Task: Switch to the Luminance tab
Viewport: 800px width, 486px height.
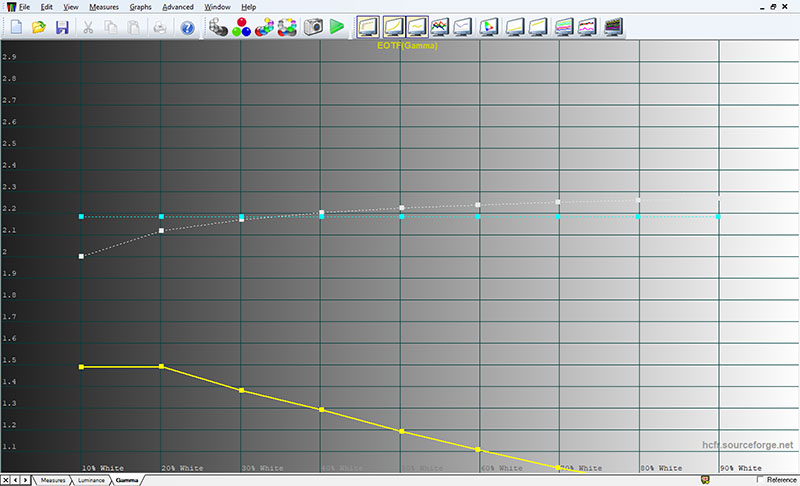Action: tap(91, 480)
